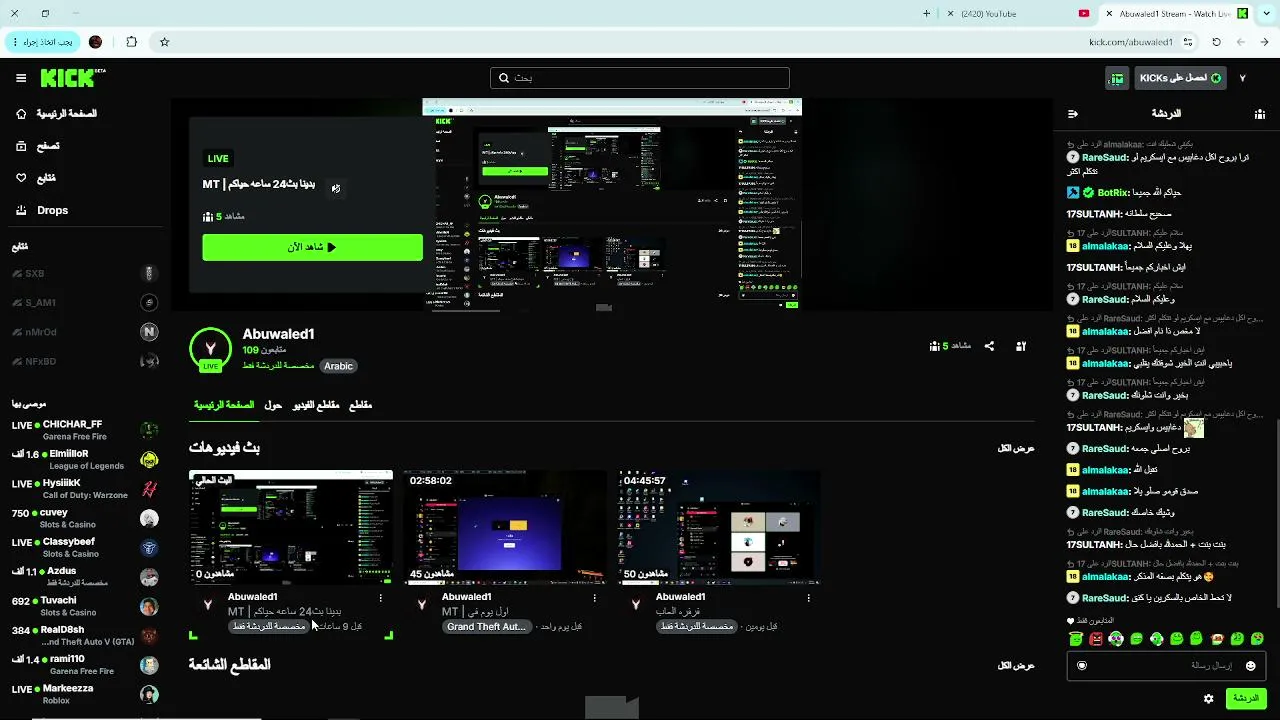
Task: Click the share icon near viewers count
Action: (x=989, y=346)
